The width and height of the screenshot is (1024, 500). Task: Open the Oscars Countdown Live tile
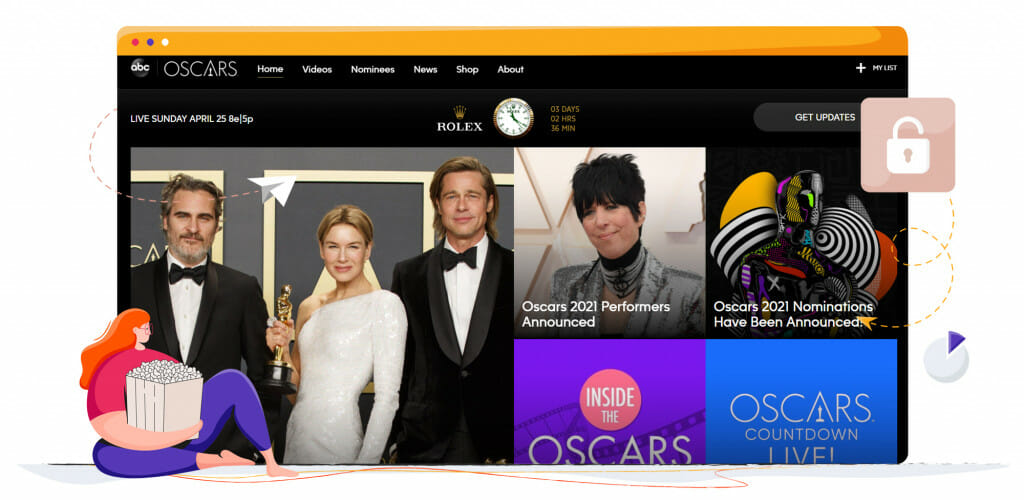coord(801,401)
